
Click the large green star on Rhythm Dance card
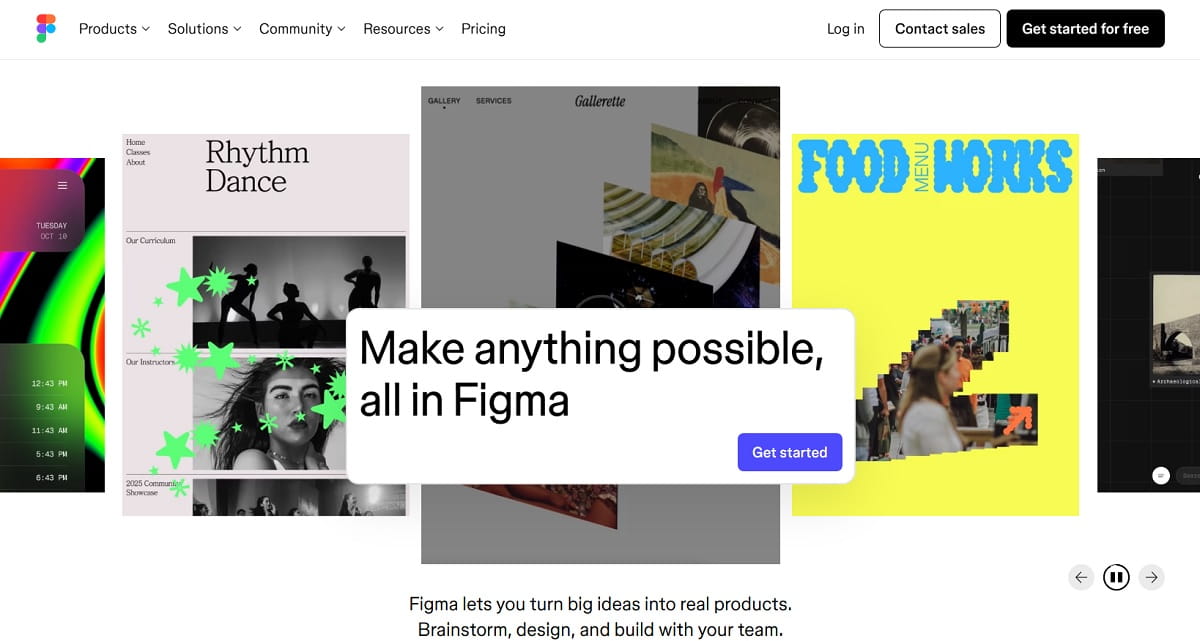coord(186,288)
